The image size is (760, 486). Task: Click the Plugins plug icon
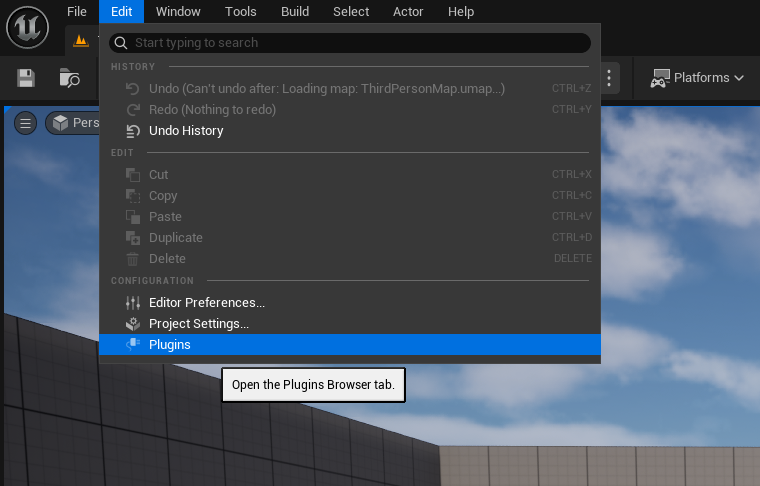[133, 345]
